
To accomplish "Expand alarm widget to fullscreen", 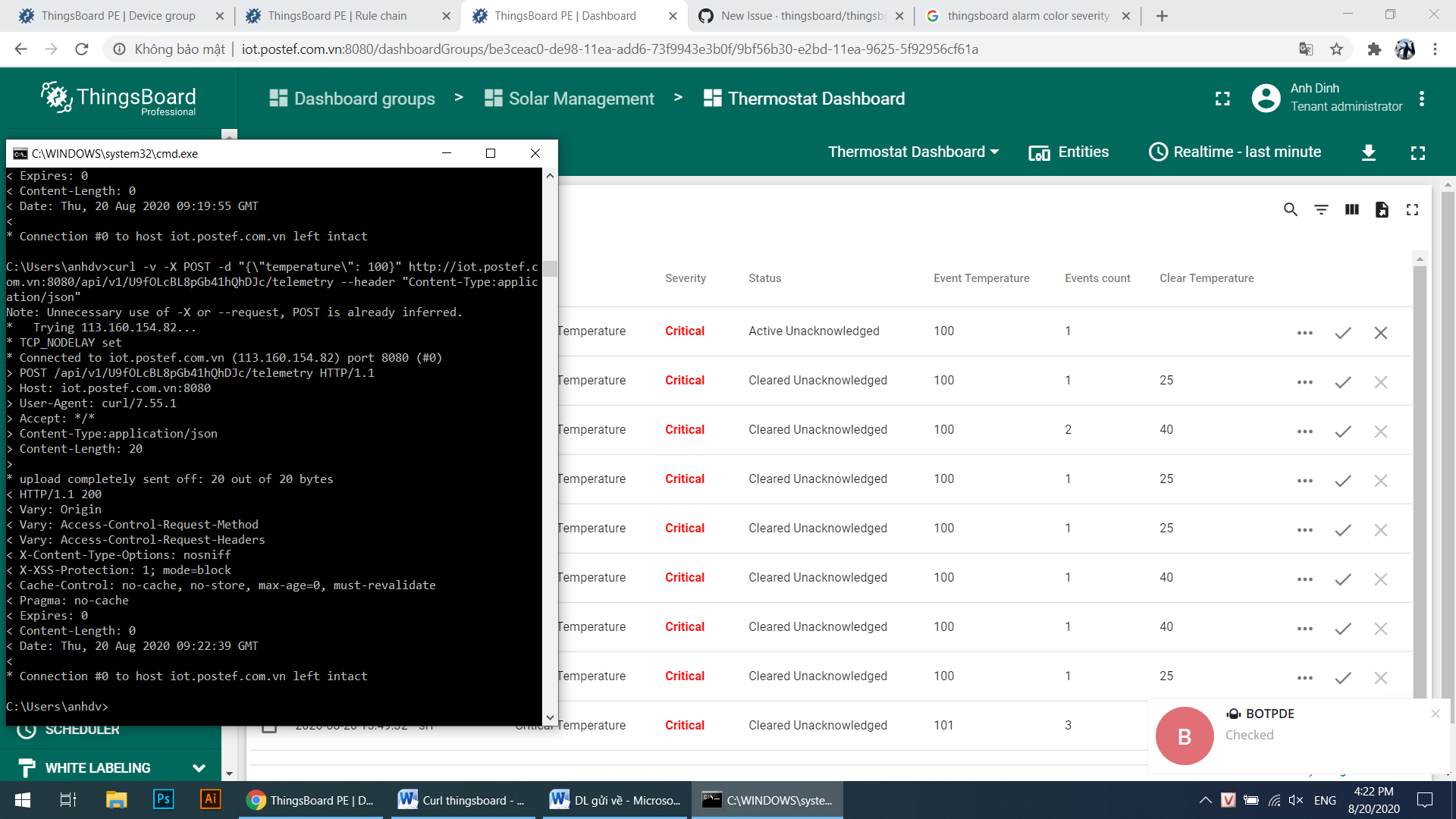I will (x=1412, y=209).
